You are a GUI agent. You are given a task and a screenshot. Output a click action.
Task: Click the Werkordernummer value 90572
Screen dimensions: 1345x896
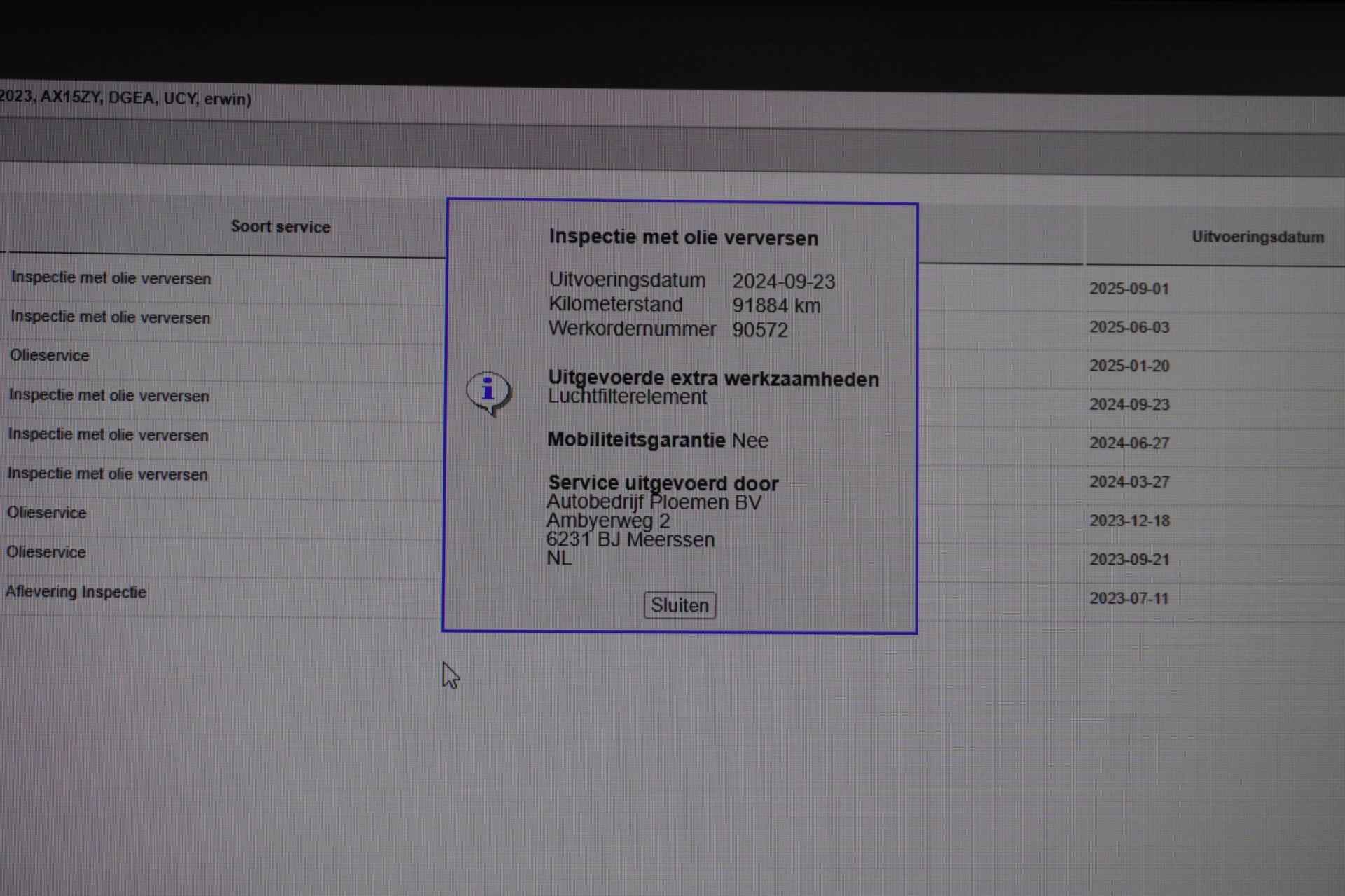pyautogui.click(x=759, y=330)
